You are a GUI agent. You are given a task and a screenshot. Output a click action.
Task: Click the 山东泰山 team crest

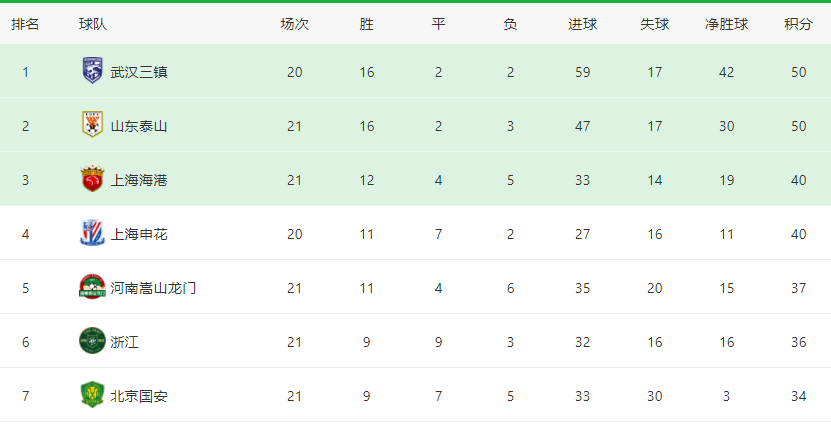pyautogui.click(x=92, y=125)
